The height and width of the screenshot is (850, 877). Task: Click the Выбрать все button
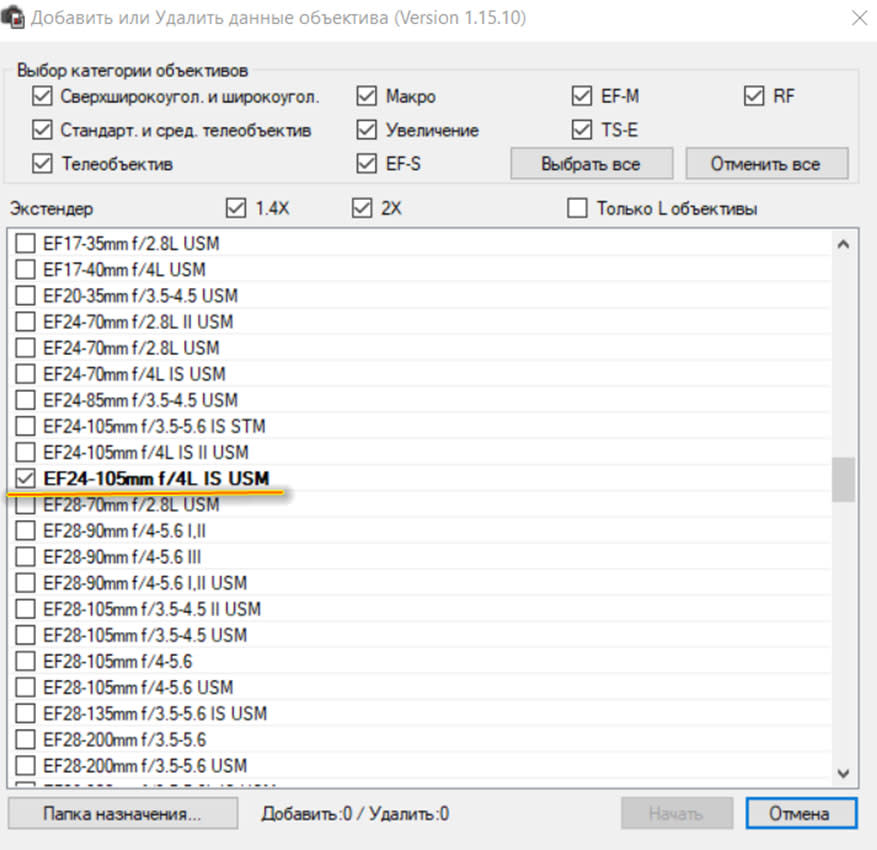point(591,164)
